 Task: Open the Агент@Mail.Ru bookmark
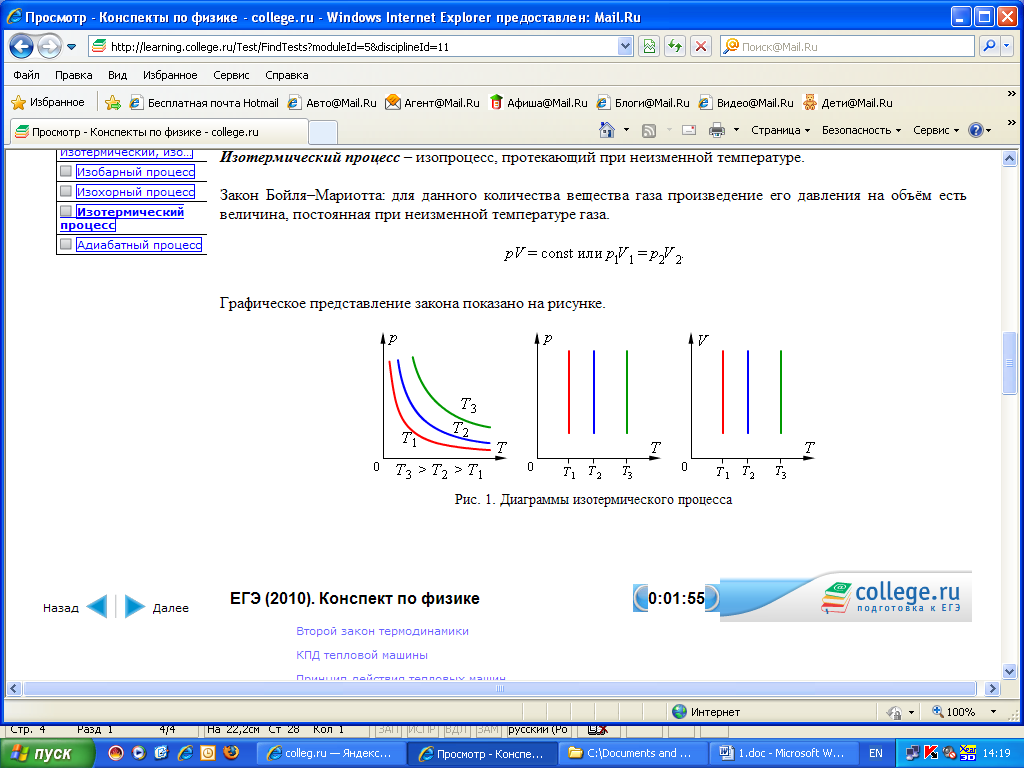(432, 103)
